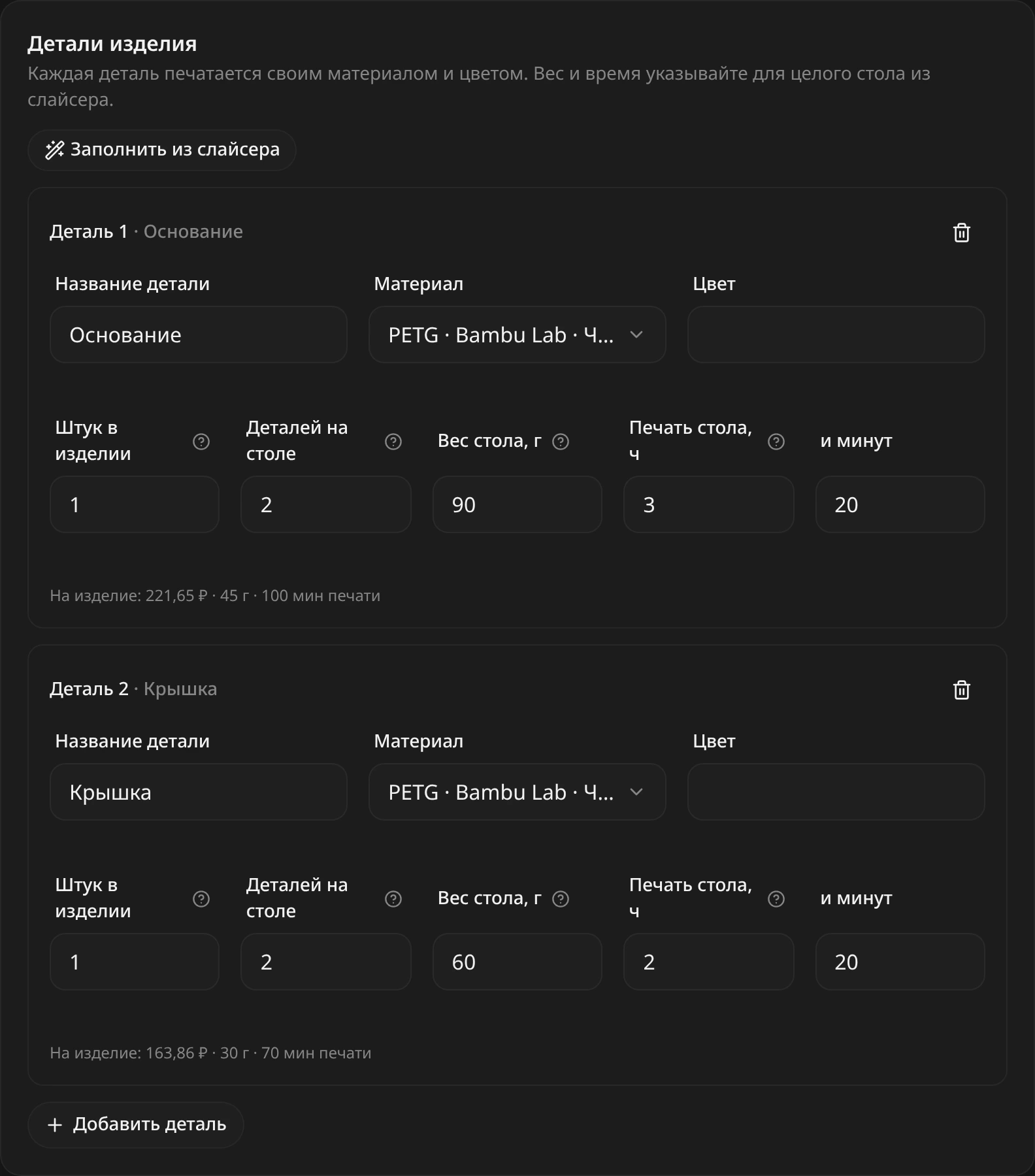Image resolution: width=1035 pixels, height=1176 pixels.
Task: Open Материал dropdown for Основание
Action: pyautogui.click(x=517, y=335)
